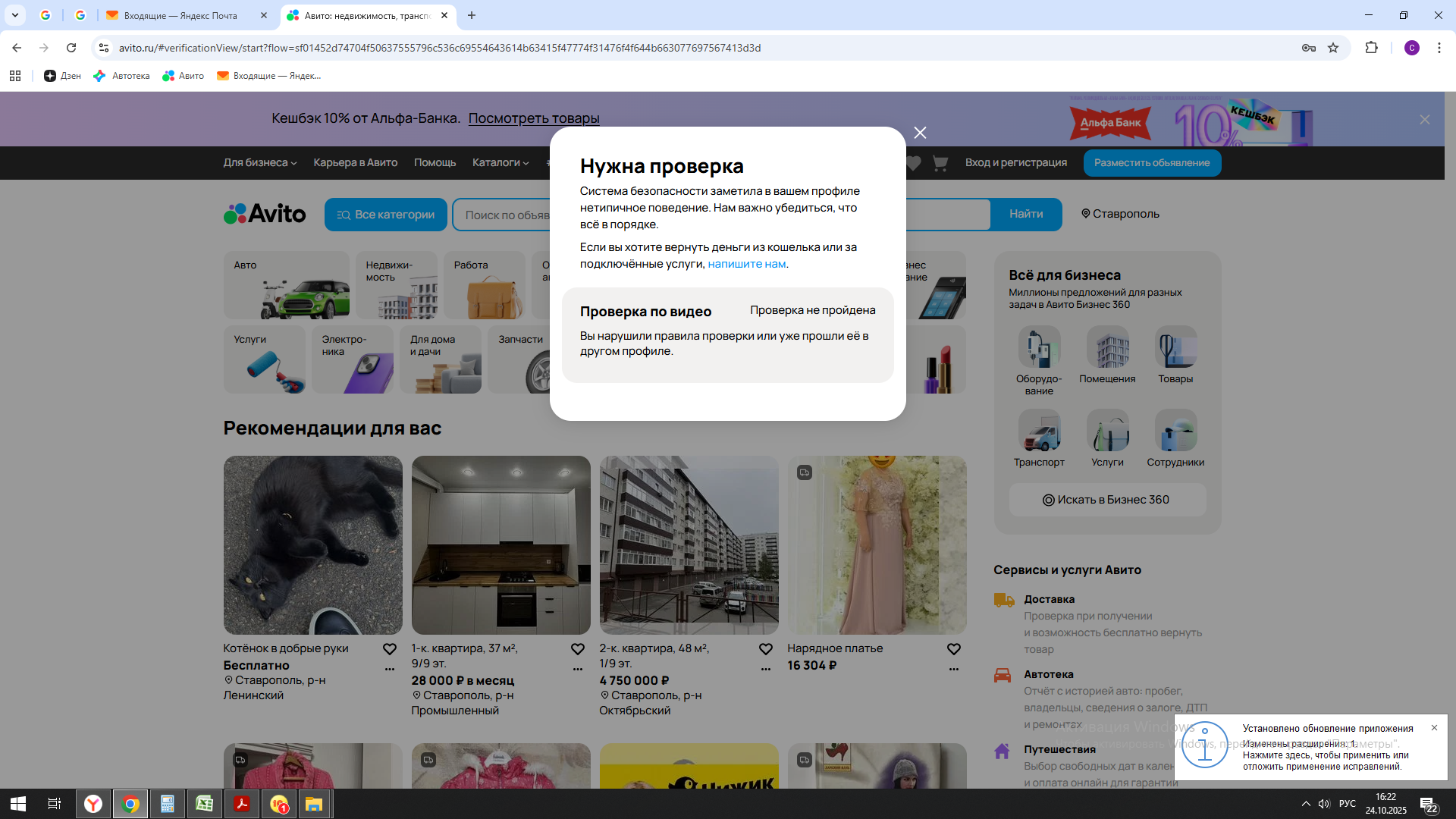Bookmark this page with star icon
The image size is (1456, 819).
click(x=1332, y=48)
